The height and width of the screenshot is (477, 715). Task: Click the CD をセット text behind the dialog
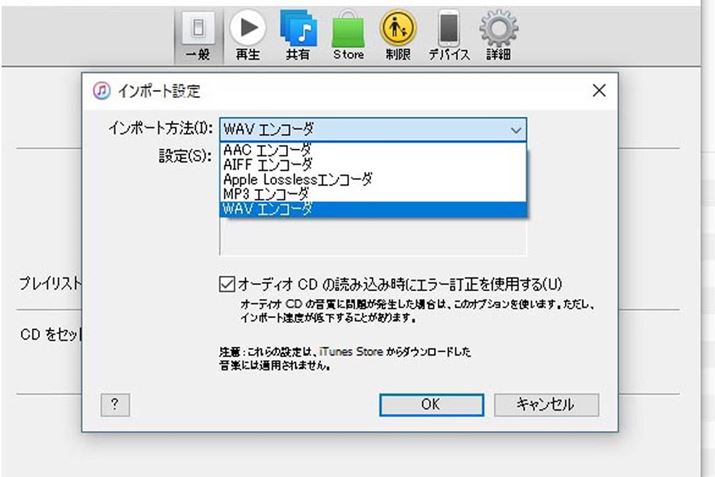51,335
